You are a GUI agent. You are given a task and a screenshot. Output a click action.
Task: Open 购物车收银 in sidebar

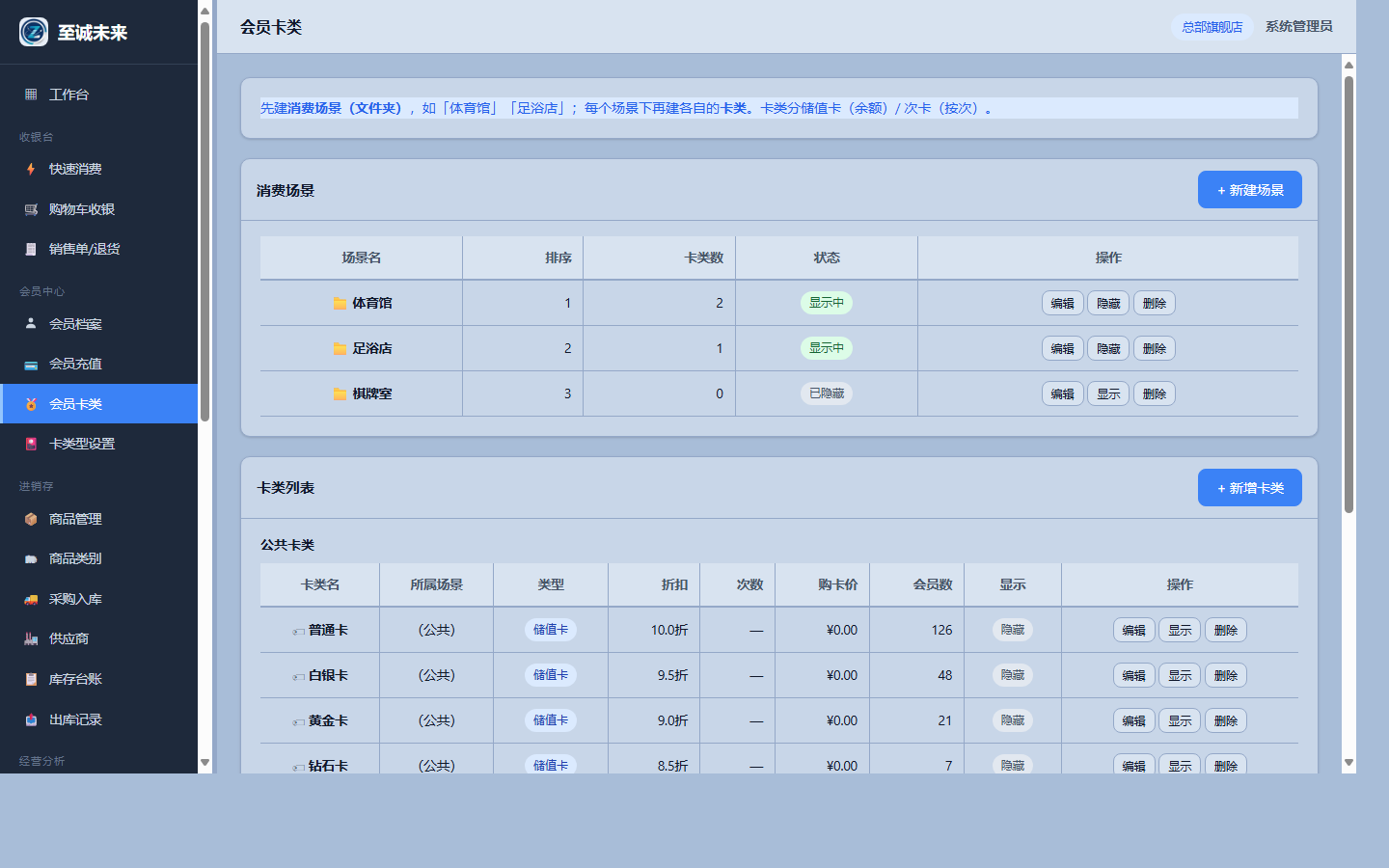pos(98,209)
